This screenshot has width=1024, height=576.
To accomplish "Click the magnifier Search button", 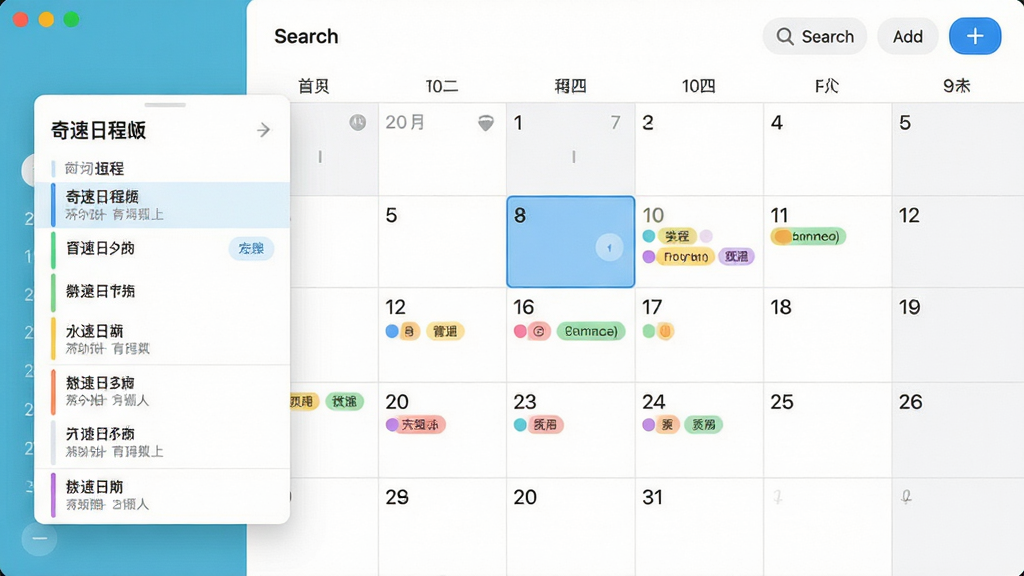I will [x=814, y=36].
